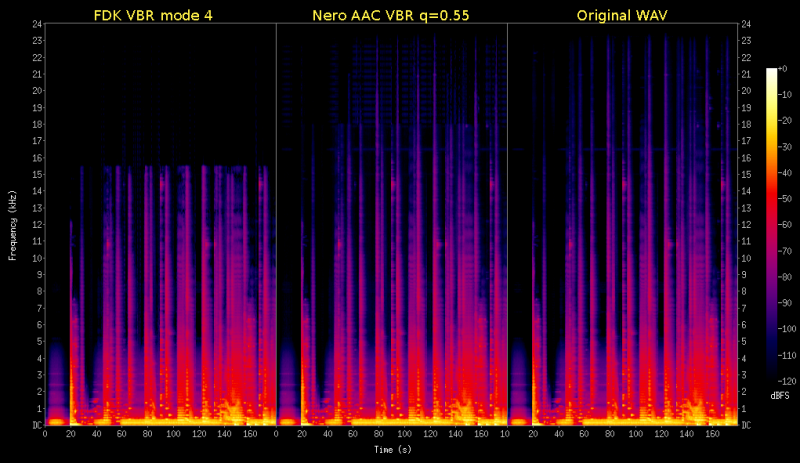Click the 16 tick on the right frequency axis

tap(742, 157)
